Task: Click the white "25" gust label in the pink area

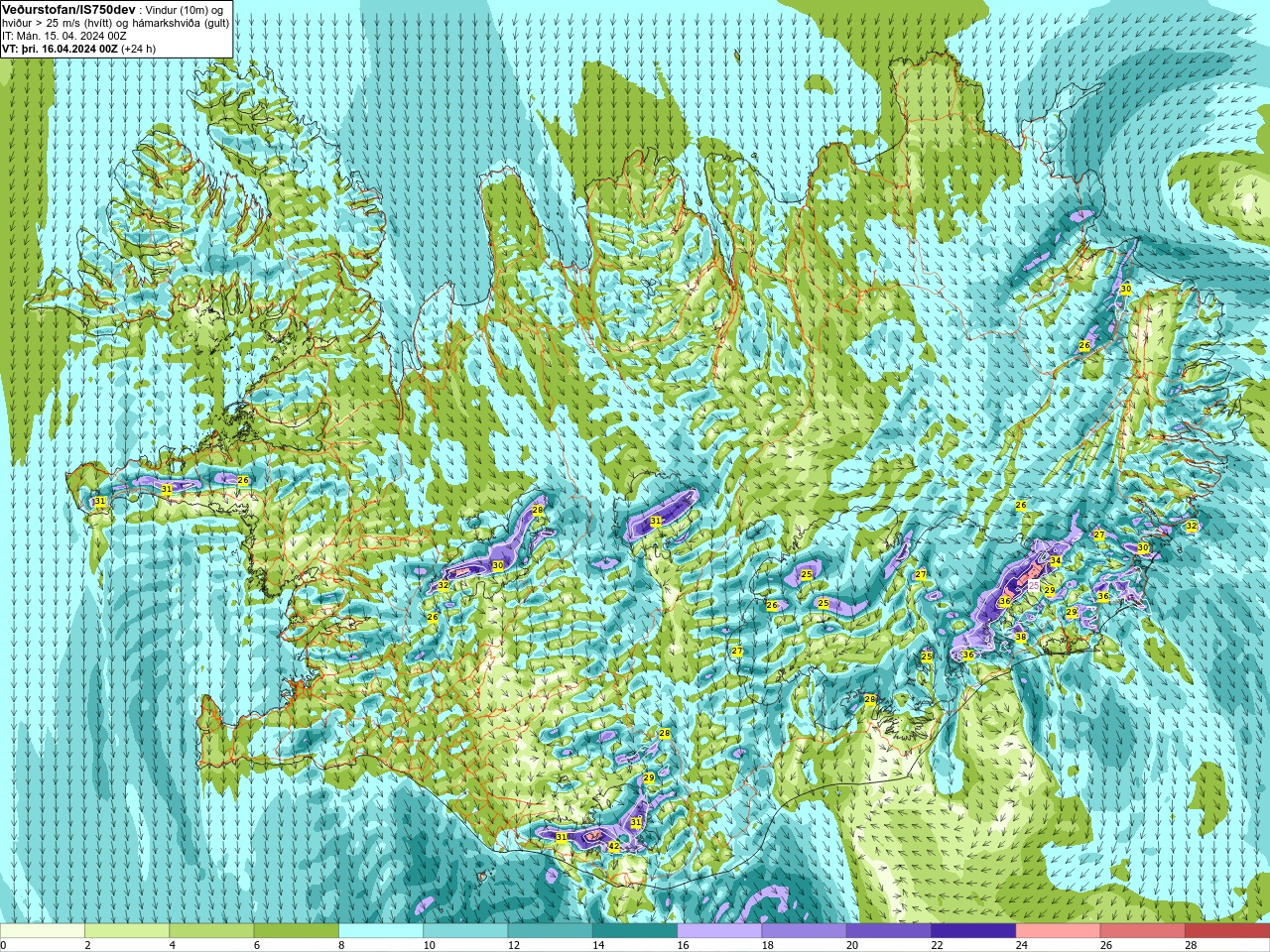Action: point(1034,586)
